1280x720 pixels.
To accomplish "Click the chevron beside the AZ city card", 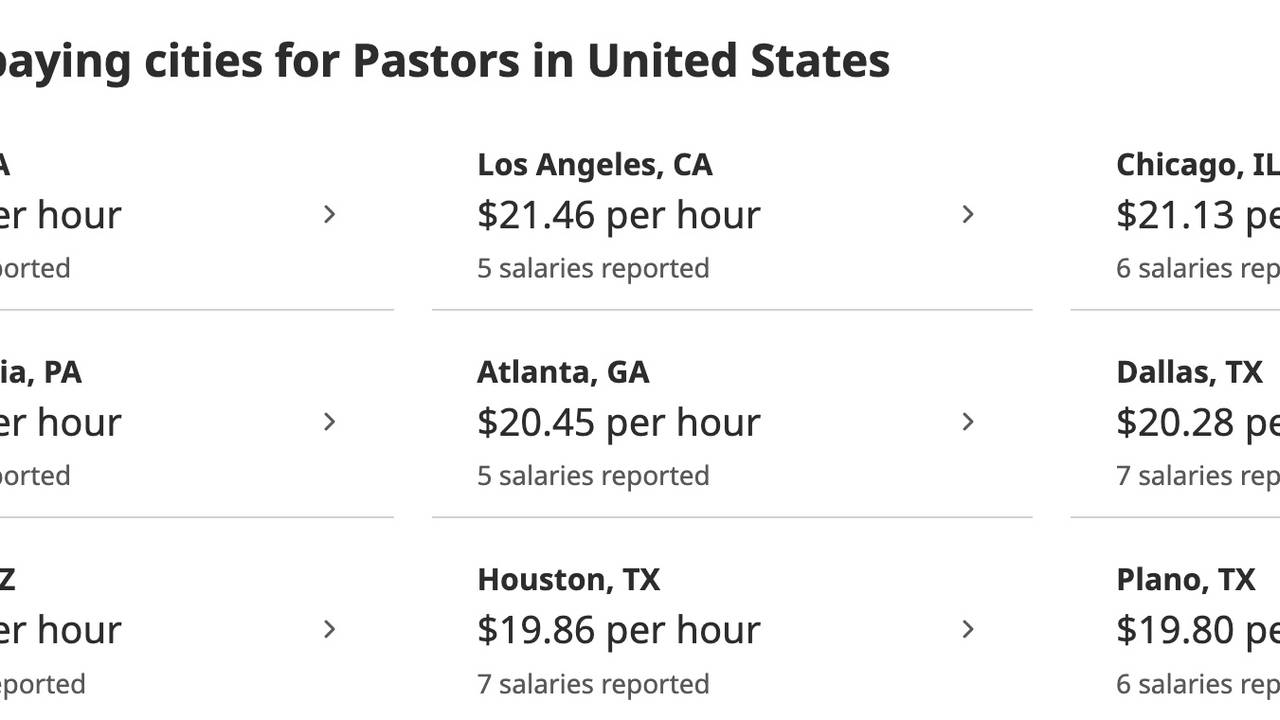I will 329,630.
